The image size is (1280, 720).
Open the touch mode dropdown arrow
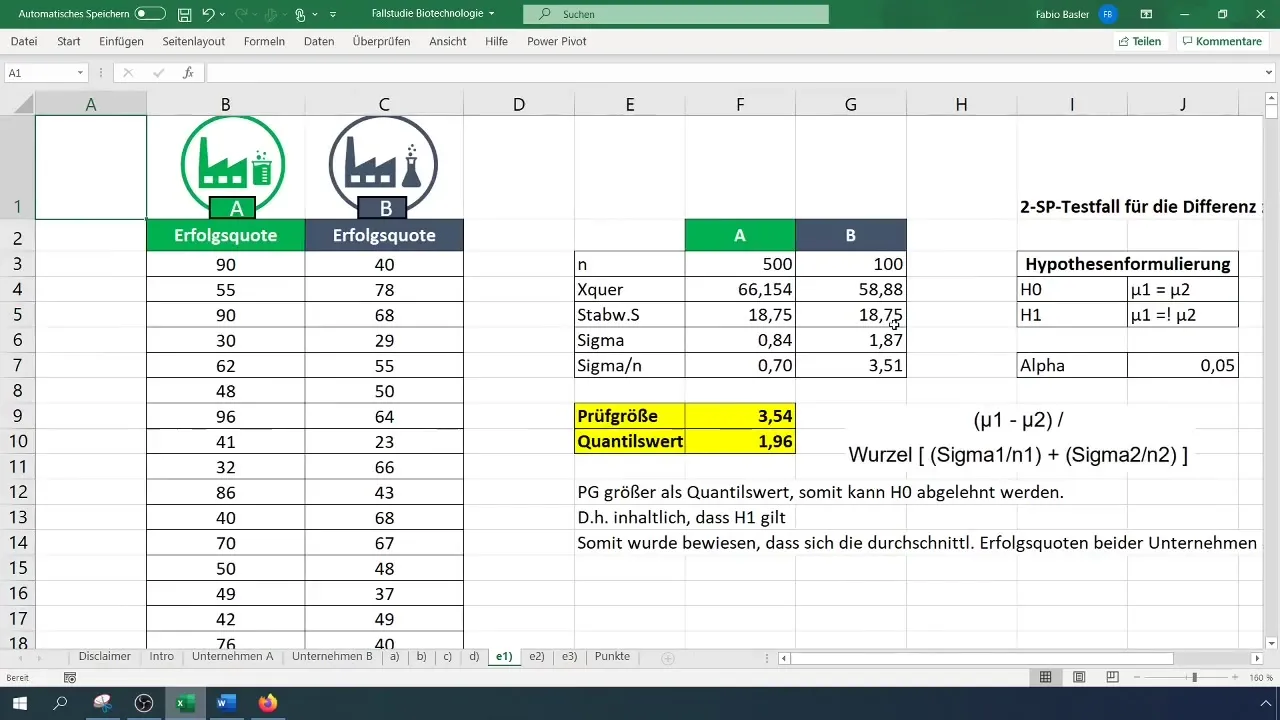pyautogui.click(x=314, y=15)
